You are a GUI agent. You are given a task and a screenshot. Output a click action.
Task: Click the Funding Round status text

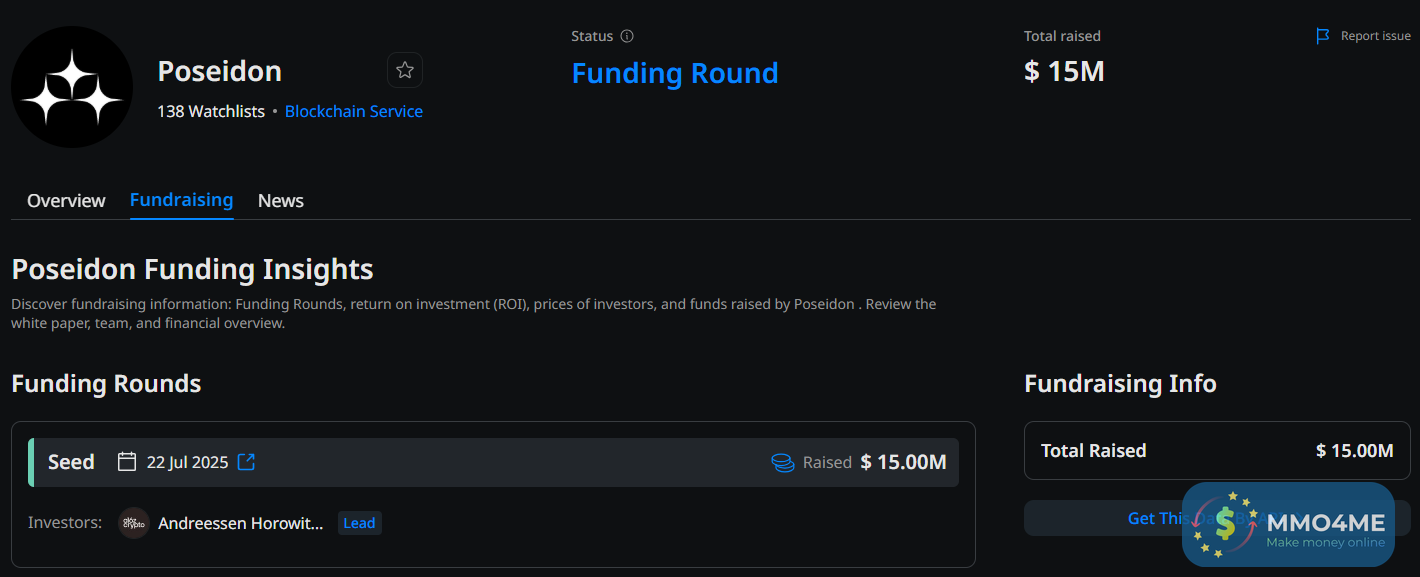tap(675, 74)
